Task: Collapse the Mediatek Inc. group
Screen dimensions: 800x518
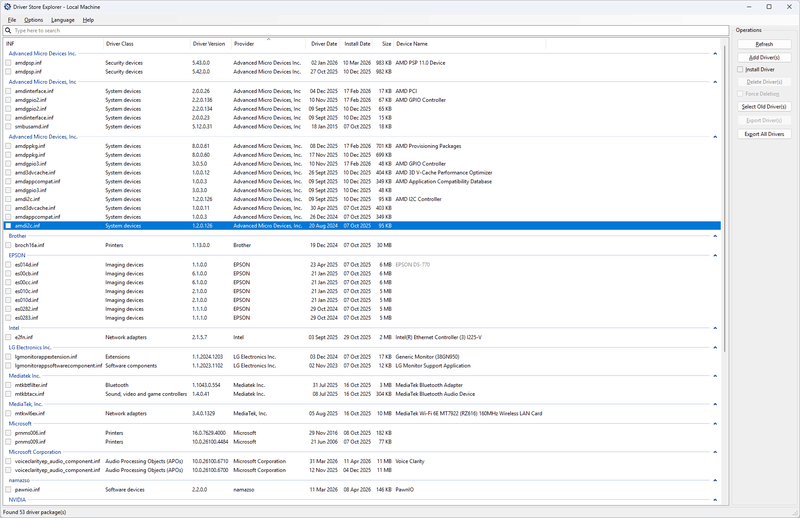Action: [715, 376]
